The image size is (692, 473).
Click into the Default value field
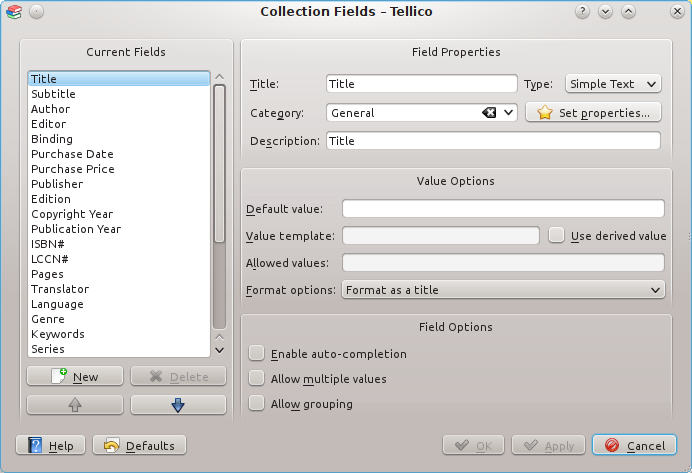click(504, 209)
